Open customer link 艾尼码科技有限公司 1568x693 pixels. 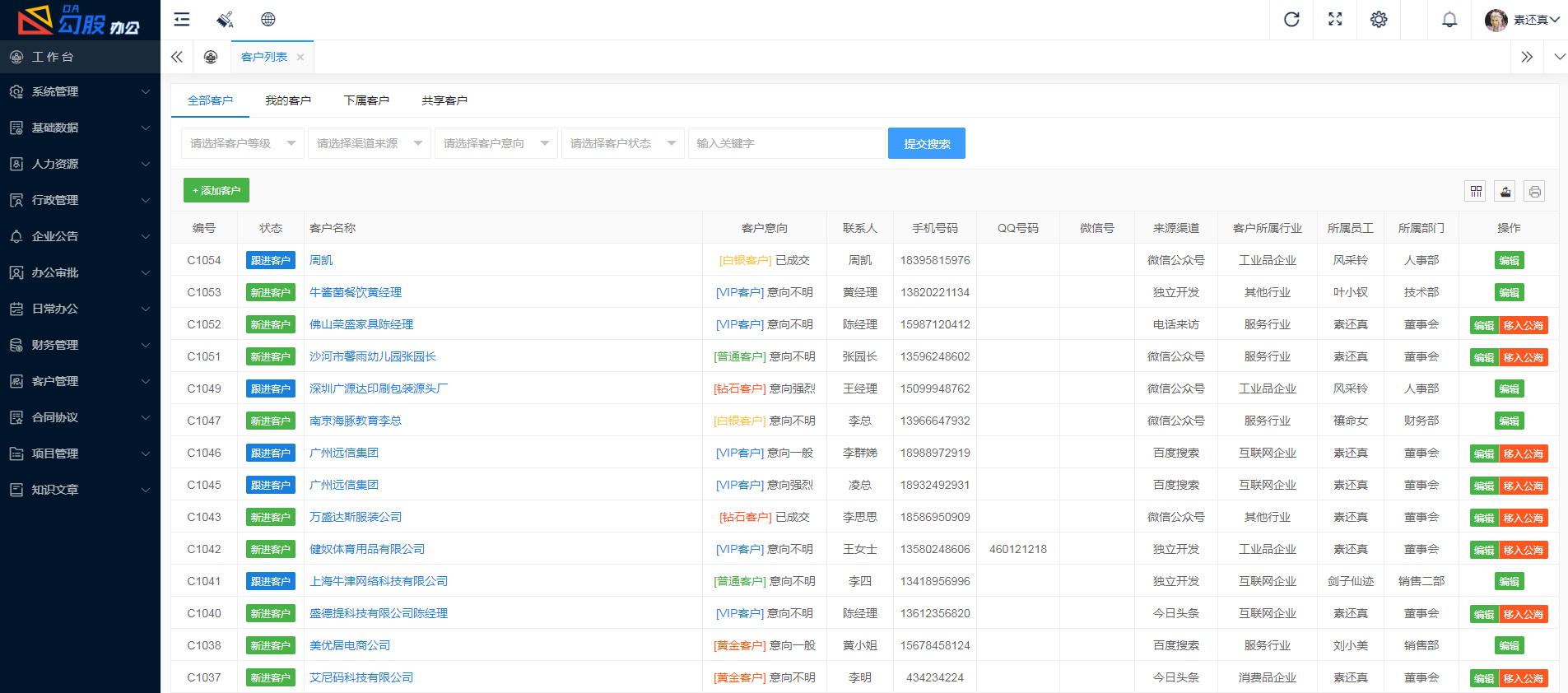pyautogui.click(x=361, y=677)
